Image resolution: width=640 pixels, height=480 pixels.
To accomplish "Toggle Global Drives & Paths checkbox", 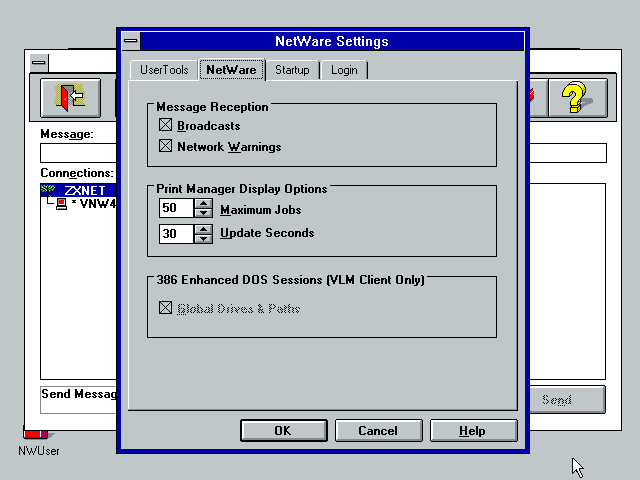I will (165, 308).
